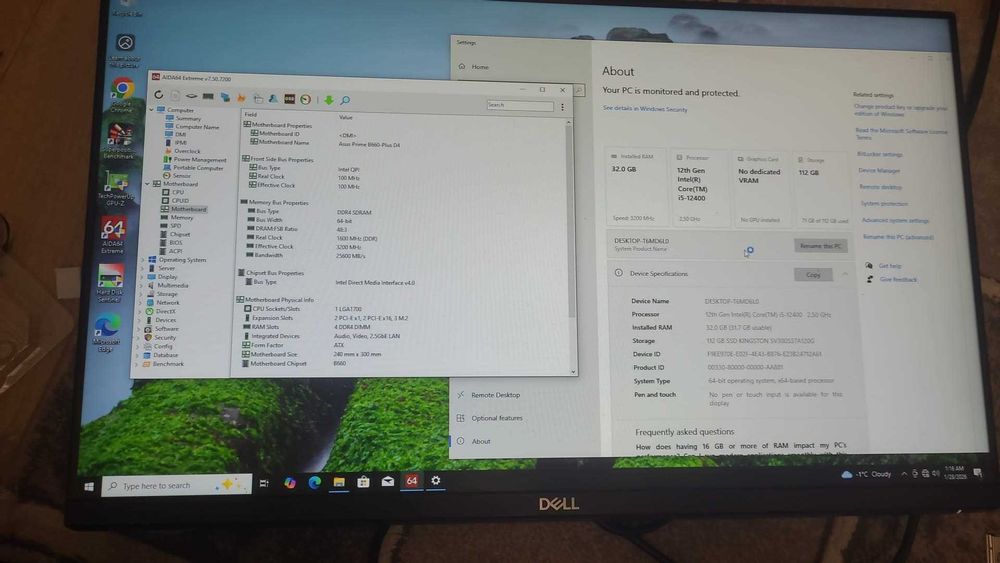This screenshot has height=563, width=1000.
Task: Click the AIDA64 vertical scrollbar
Action: [x=571, y=245]
